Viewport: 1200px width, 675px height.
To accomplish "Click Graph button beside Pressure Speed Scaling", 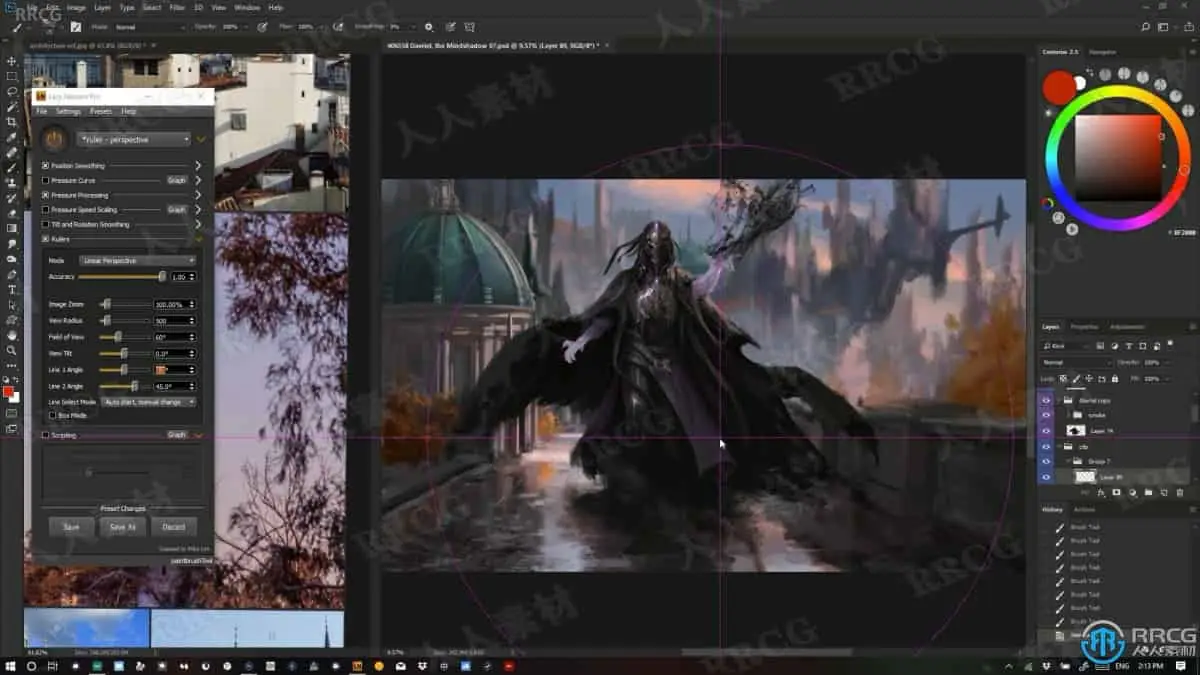I will coord(176,210).
